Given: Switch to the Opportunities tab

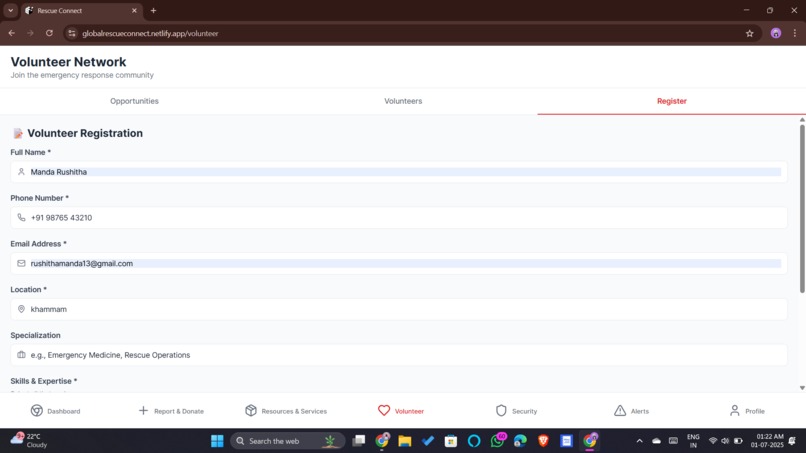Looking at the screenshot, I should pos(134,101).
